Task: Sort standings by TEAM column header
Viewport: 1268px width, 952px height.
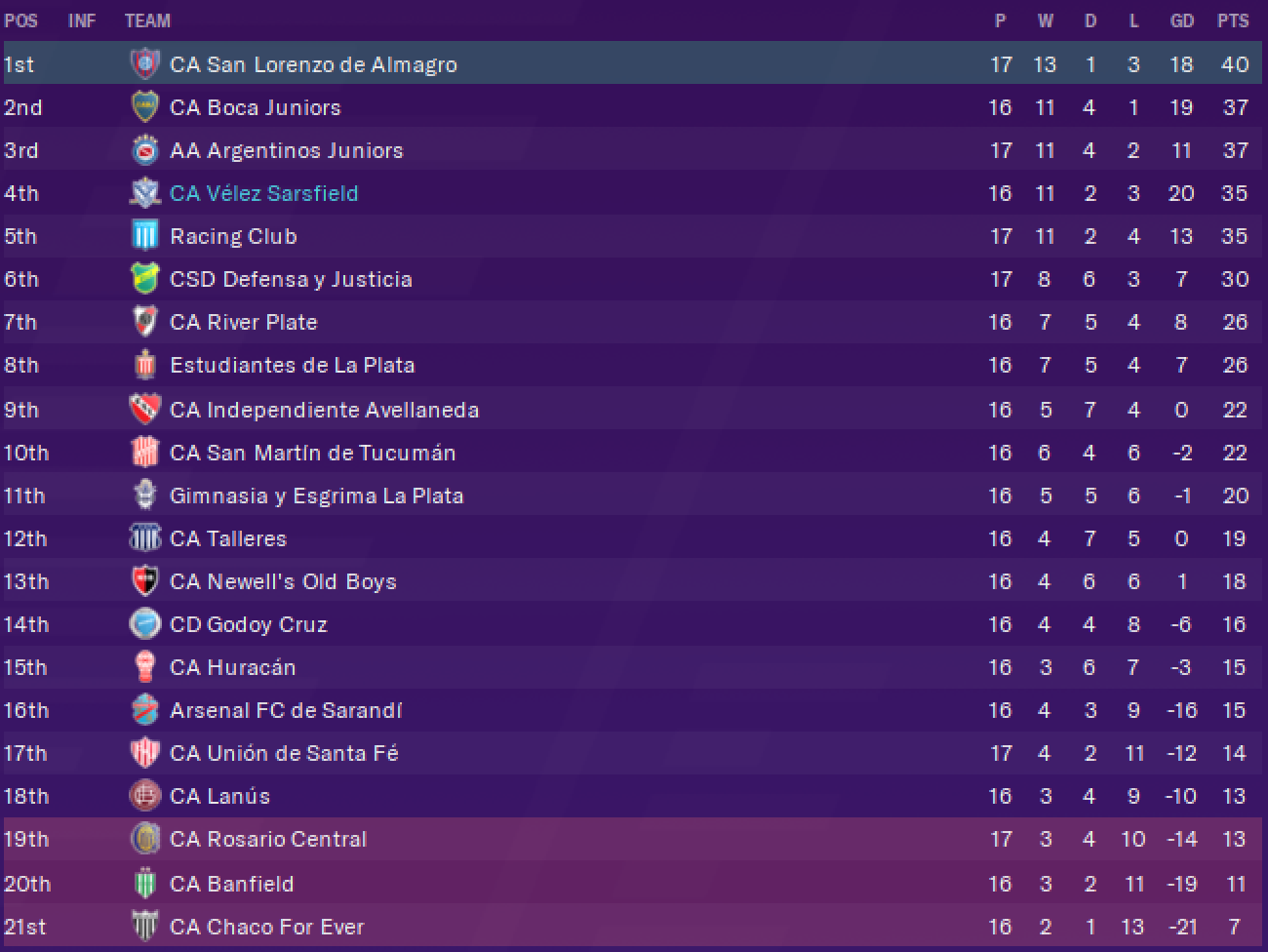Action: tap(147, 20)
